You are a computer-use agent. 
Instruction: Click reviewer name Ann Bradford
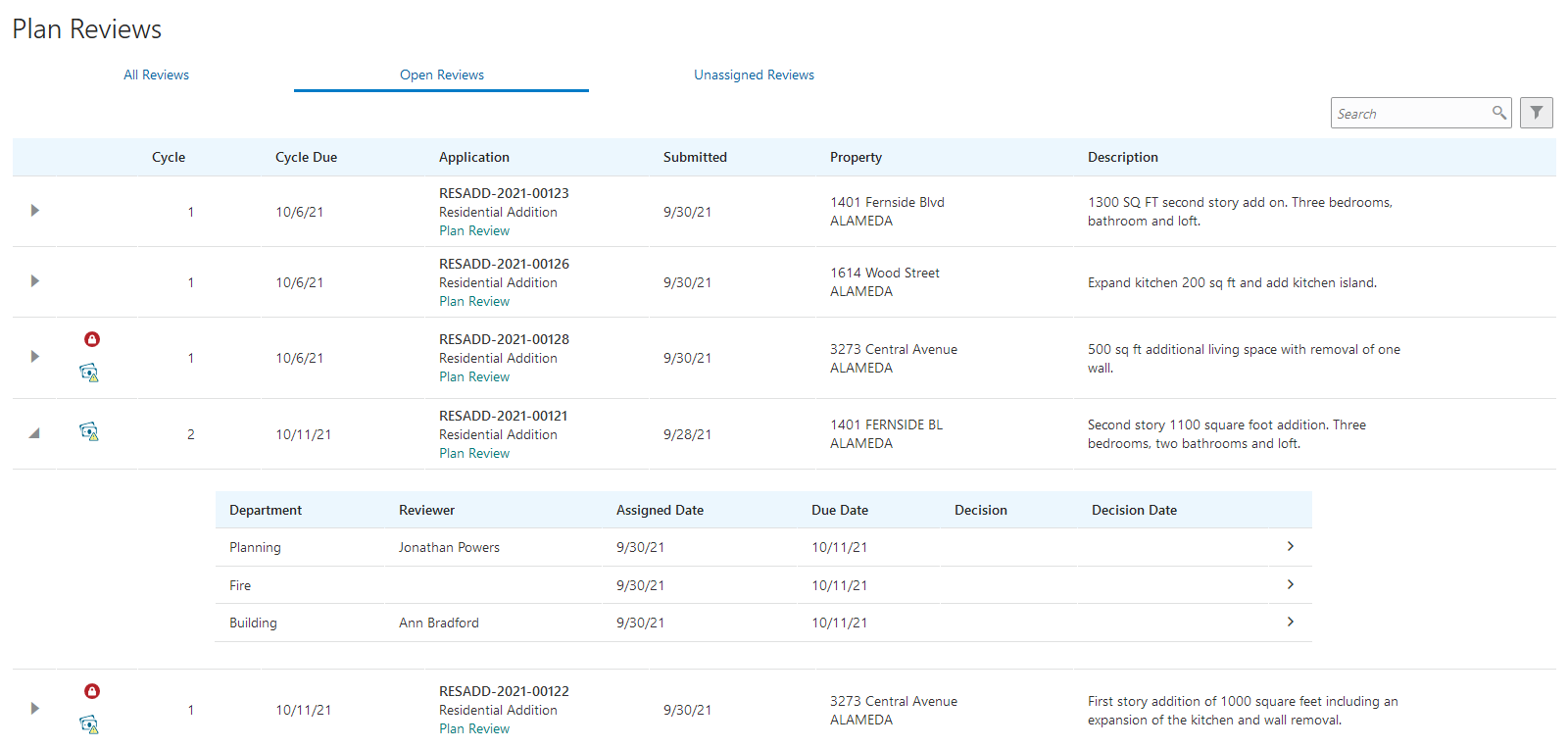[439, 623]
